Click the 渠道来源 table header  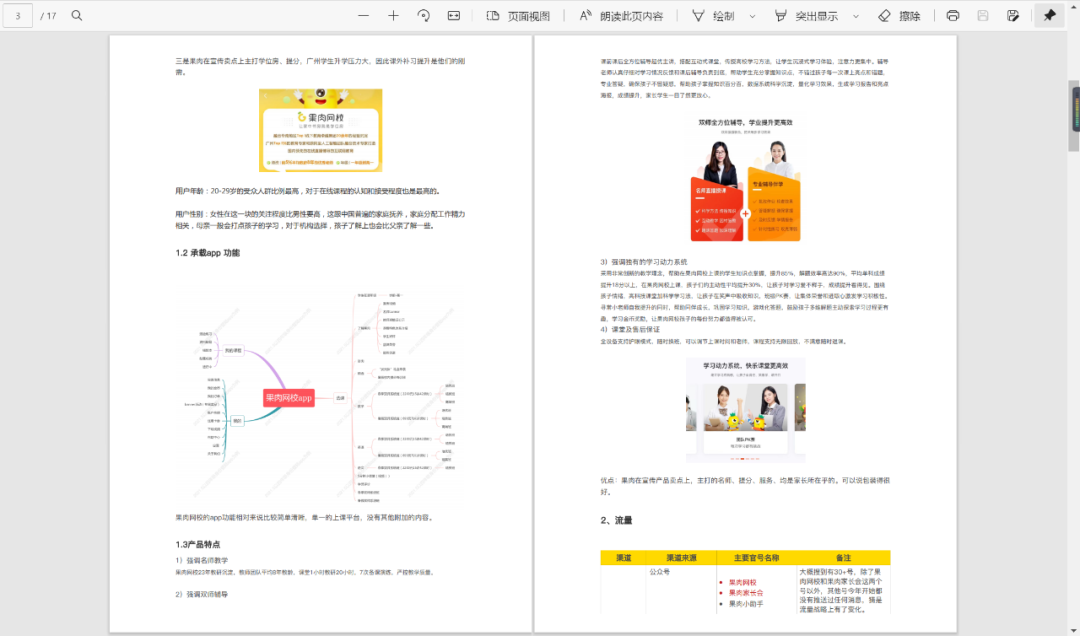coord(681,557)
